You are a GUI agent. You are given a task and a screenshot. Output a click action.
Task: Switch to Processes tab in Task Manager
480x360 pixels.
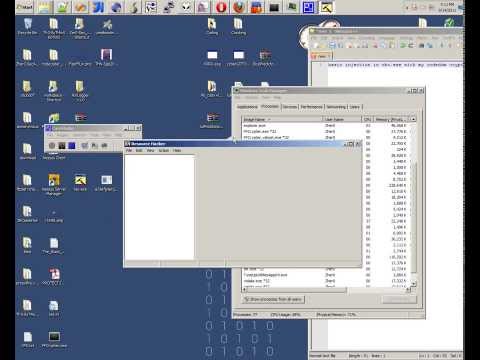pyautogui.click(x=270, y=106)
